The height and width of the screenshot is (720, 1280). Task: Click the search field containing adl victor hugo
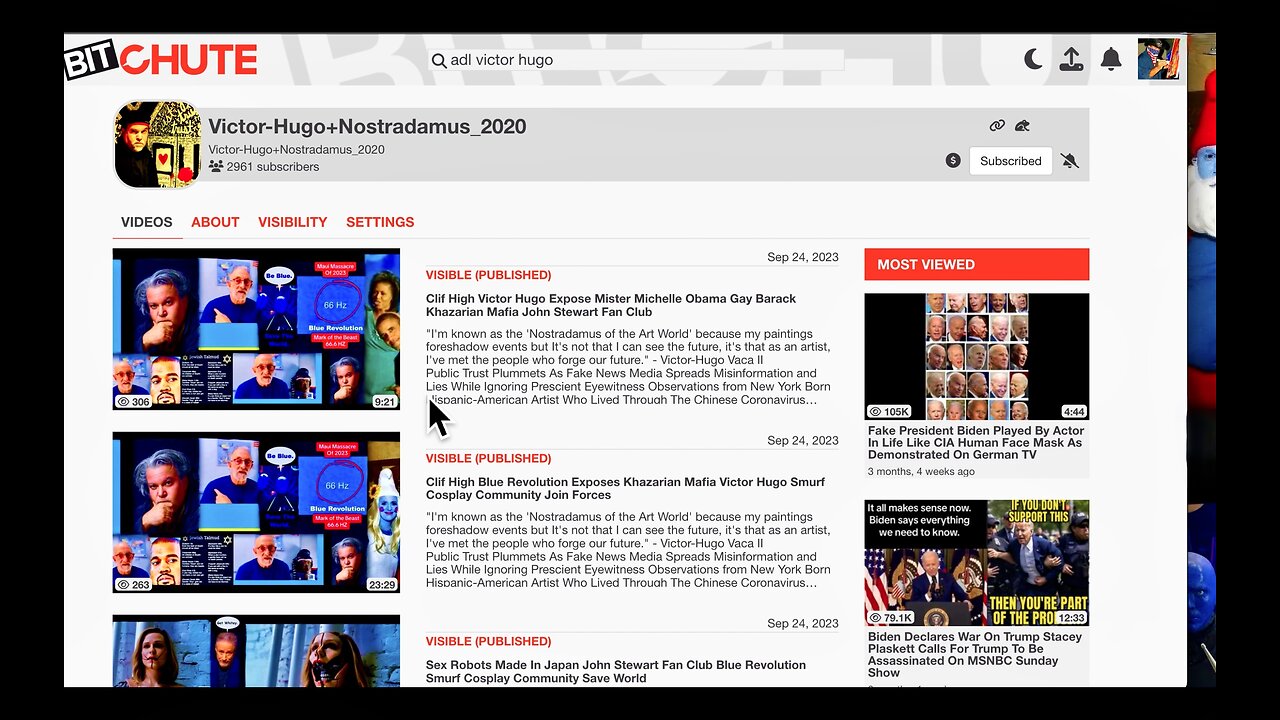pyautogui.click(x=637, y=60)
